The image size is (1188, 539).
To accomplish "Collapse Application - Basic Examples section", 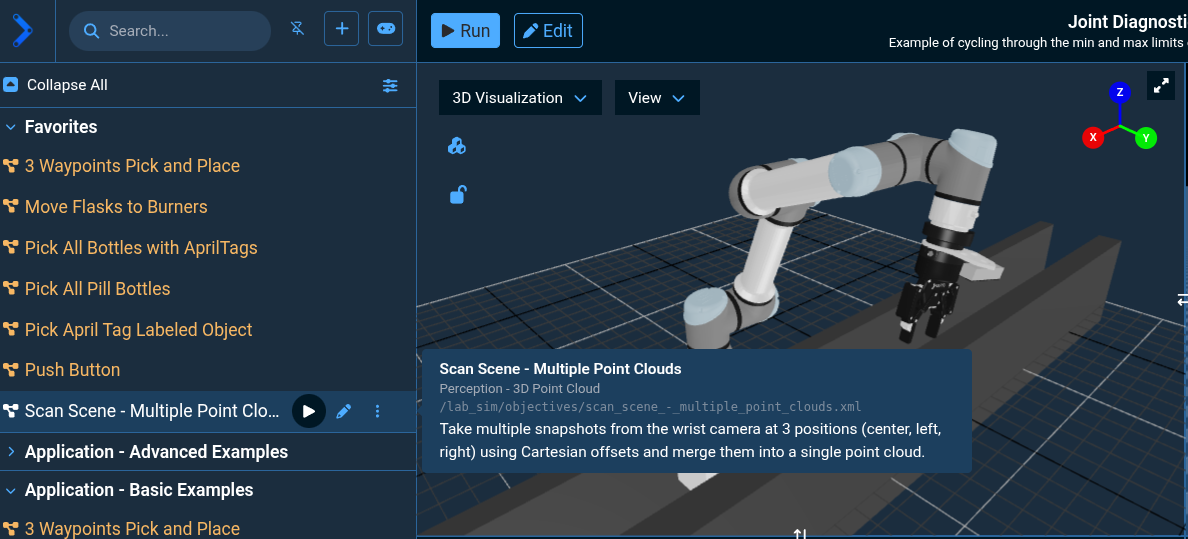I will click(11, 490).
